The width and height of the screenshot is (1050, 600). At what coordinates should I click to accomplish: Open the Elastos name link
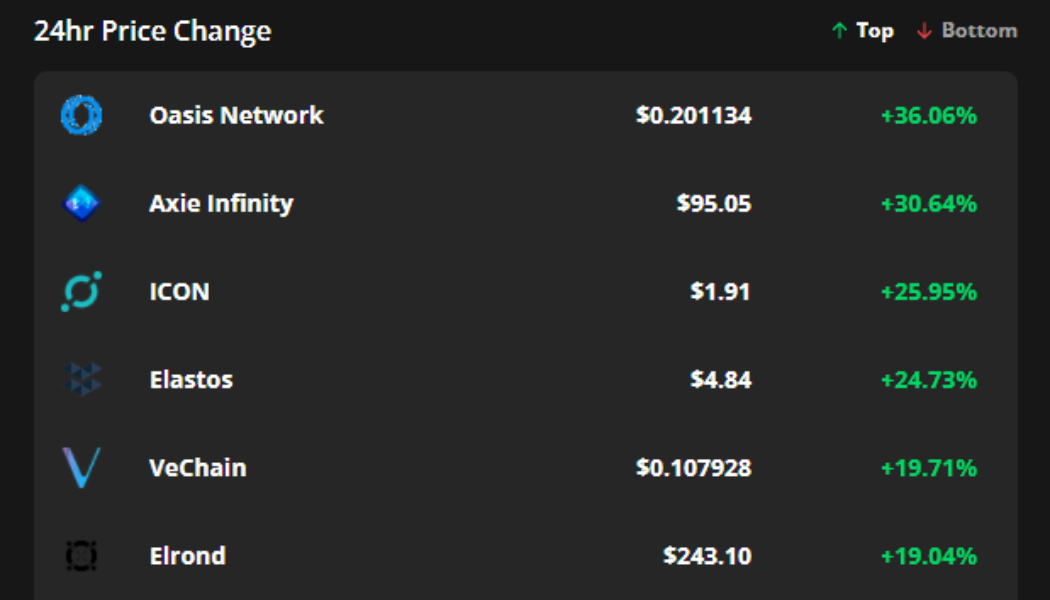(191, 380)
